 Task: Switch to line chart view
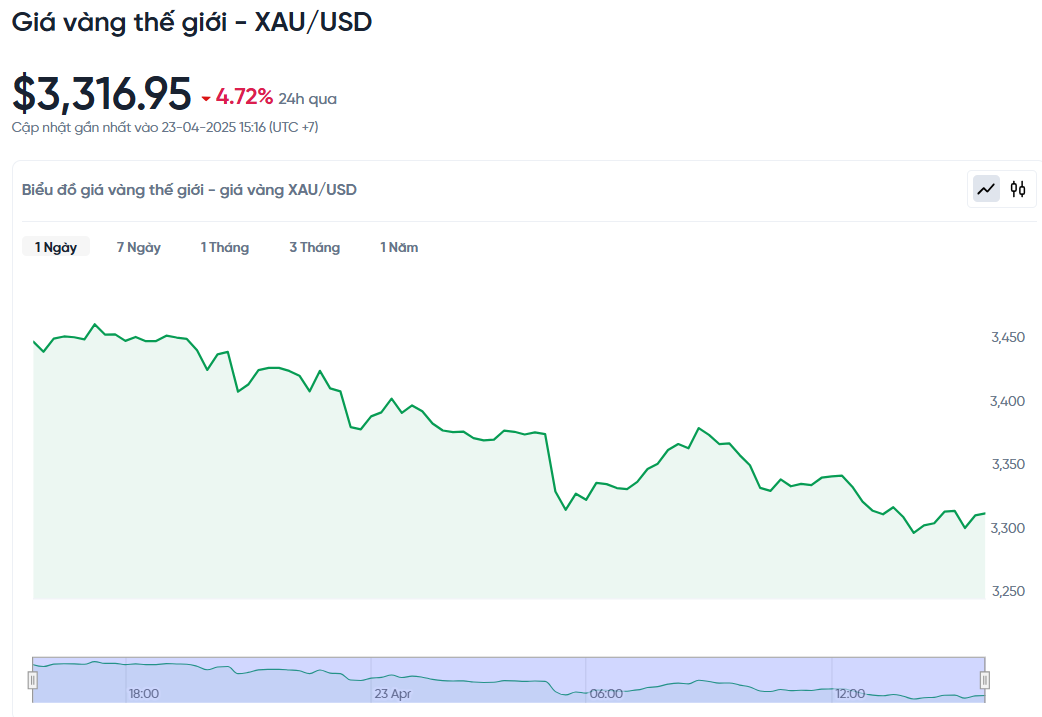[x=987, y=188]
